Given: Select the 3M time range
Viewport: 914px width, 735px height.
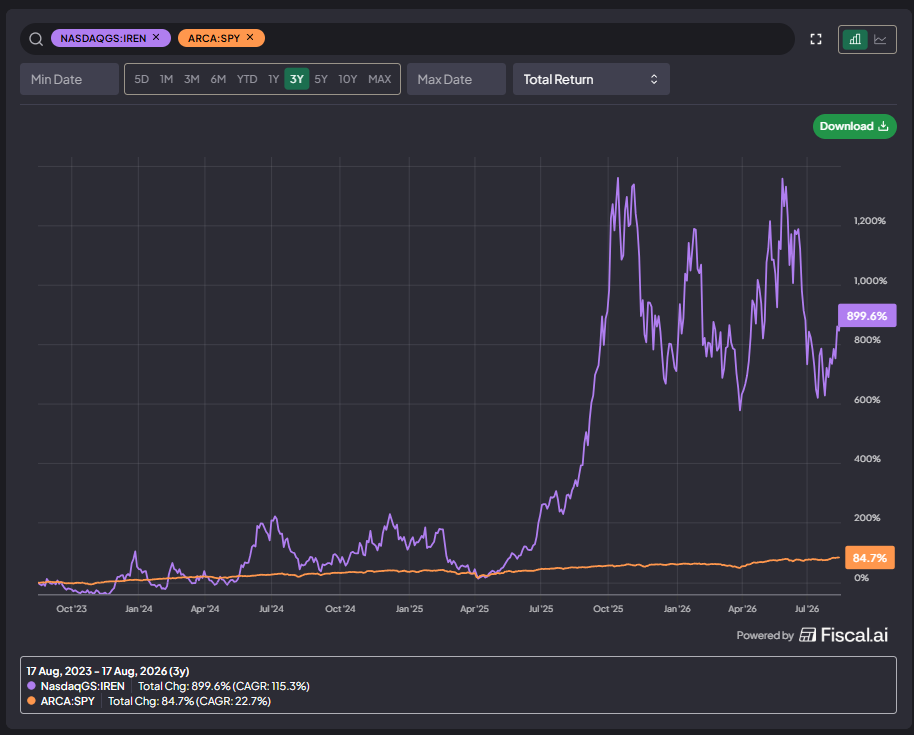Looking at the screenshot, I should coord(192,79).
